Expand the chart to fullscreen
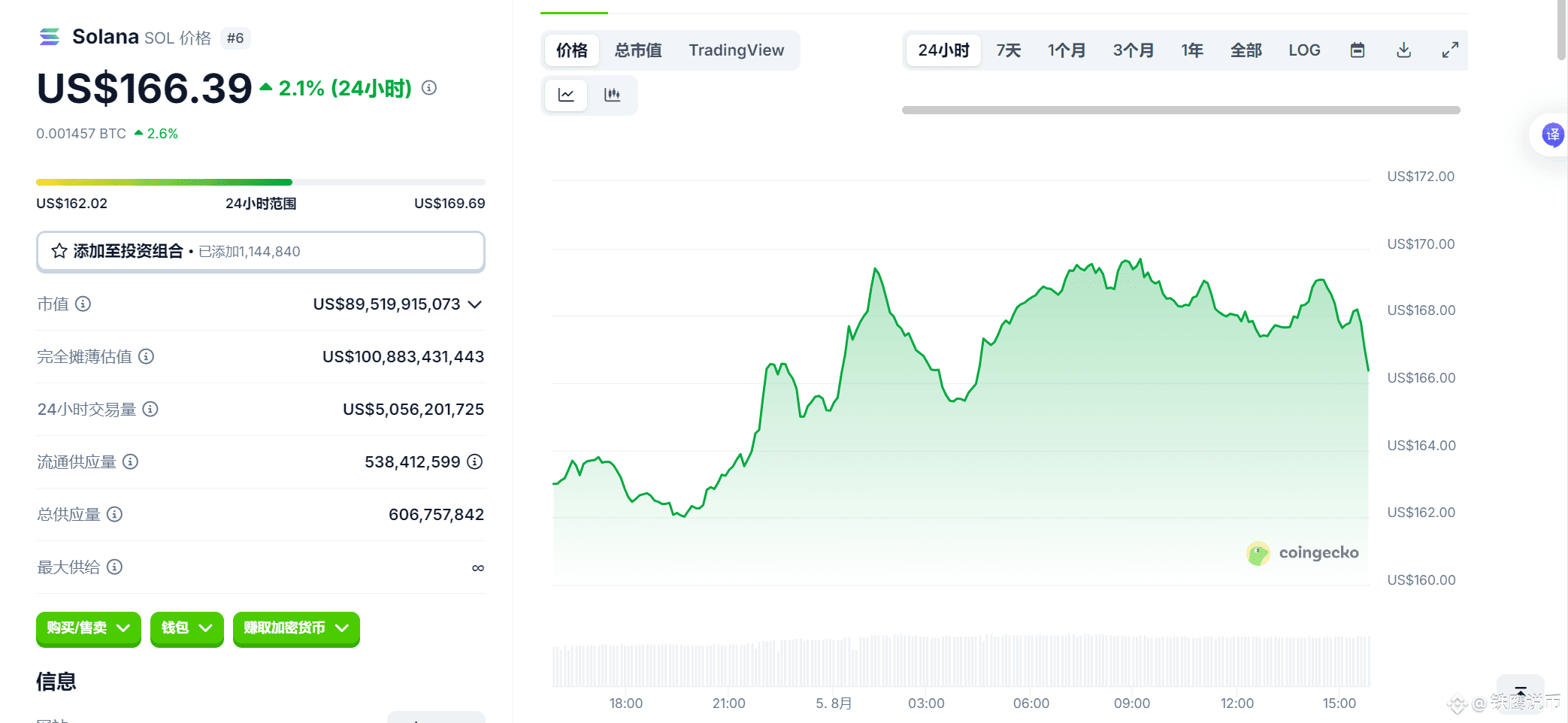1568x723 pixels. [x=1450, y=50]
